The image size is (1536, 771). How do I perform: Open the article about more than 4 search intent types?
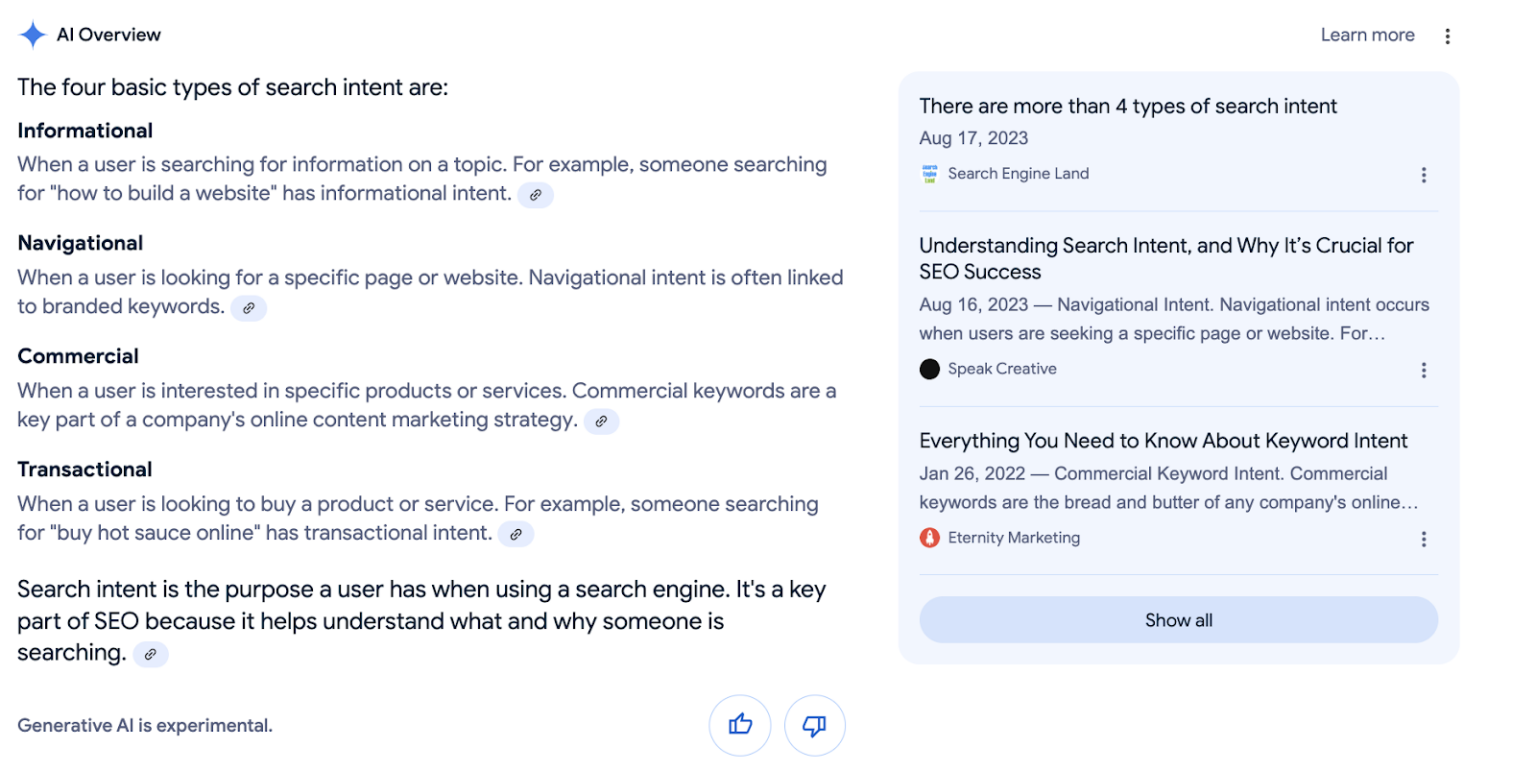[1128, 106]
